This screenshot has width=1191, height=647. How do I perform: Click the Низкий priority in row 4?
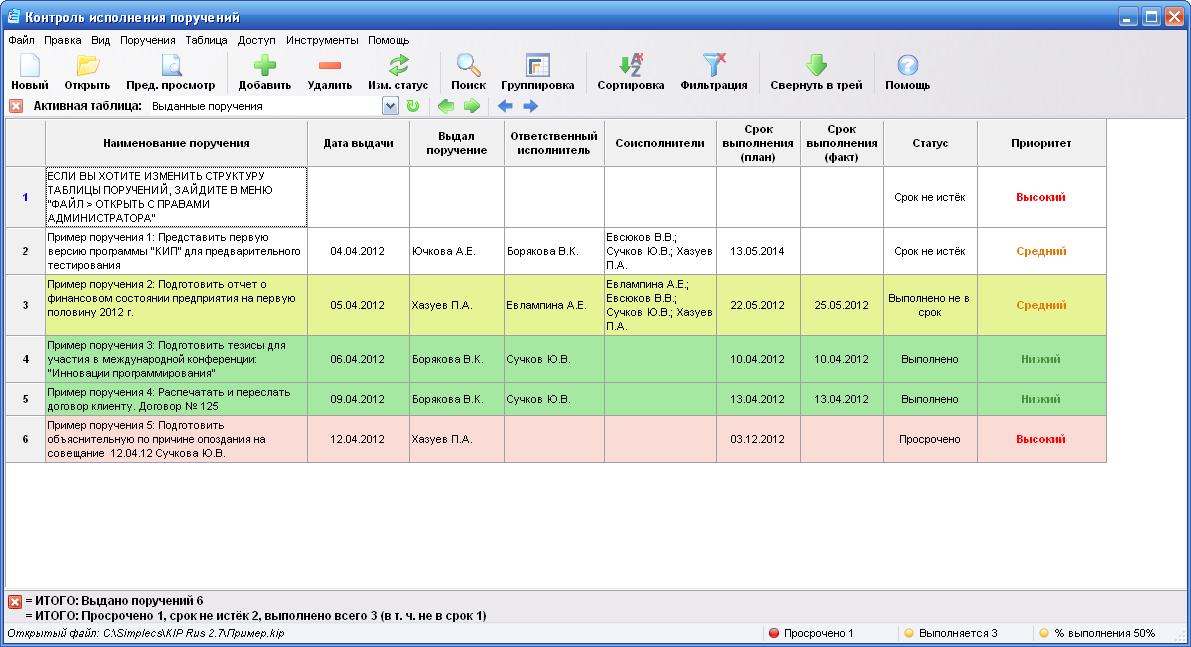point(1041,359)
